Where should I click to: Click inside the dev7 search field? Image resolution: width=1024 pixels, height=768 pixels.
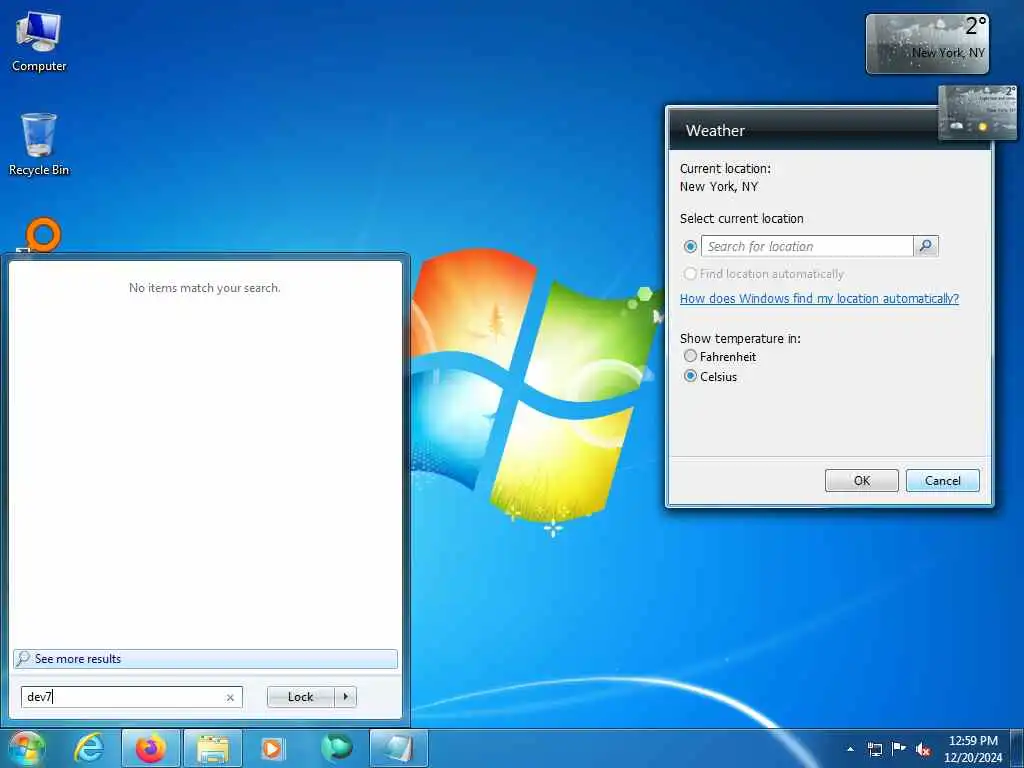tap(131, 697)
